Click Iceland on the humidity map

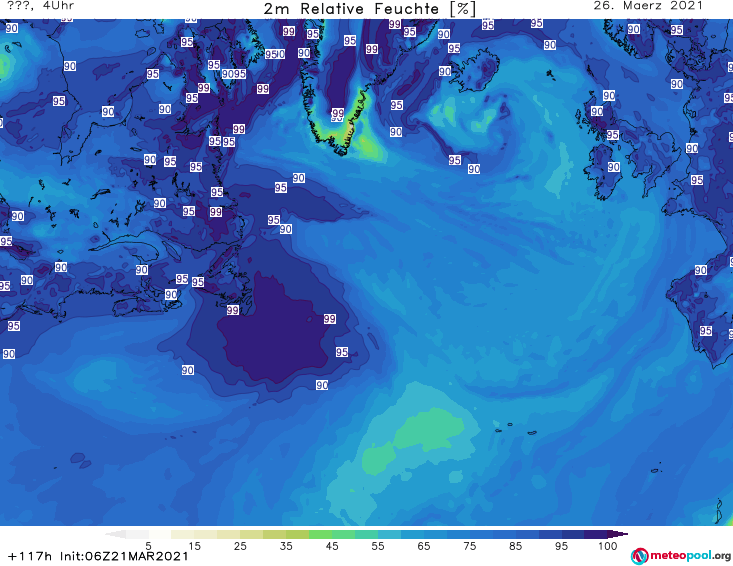(x=474, y=71)
